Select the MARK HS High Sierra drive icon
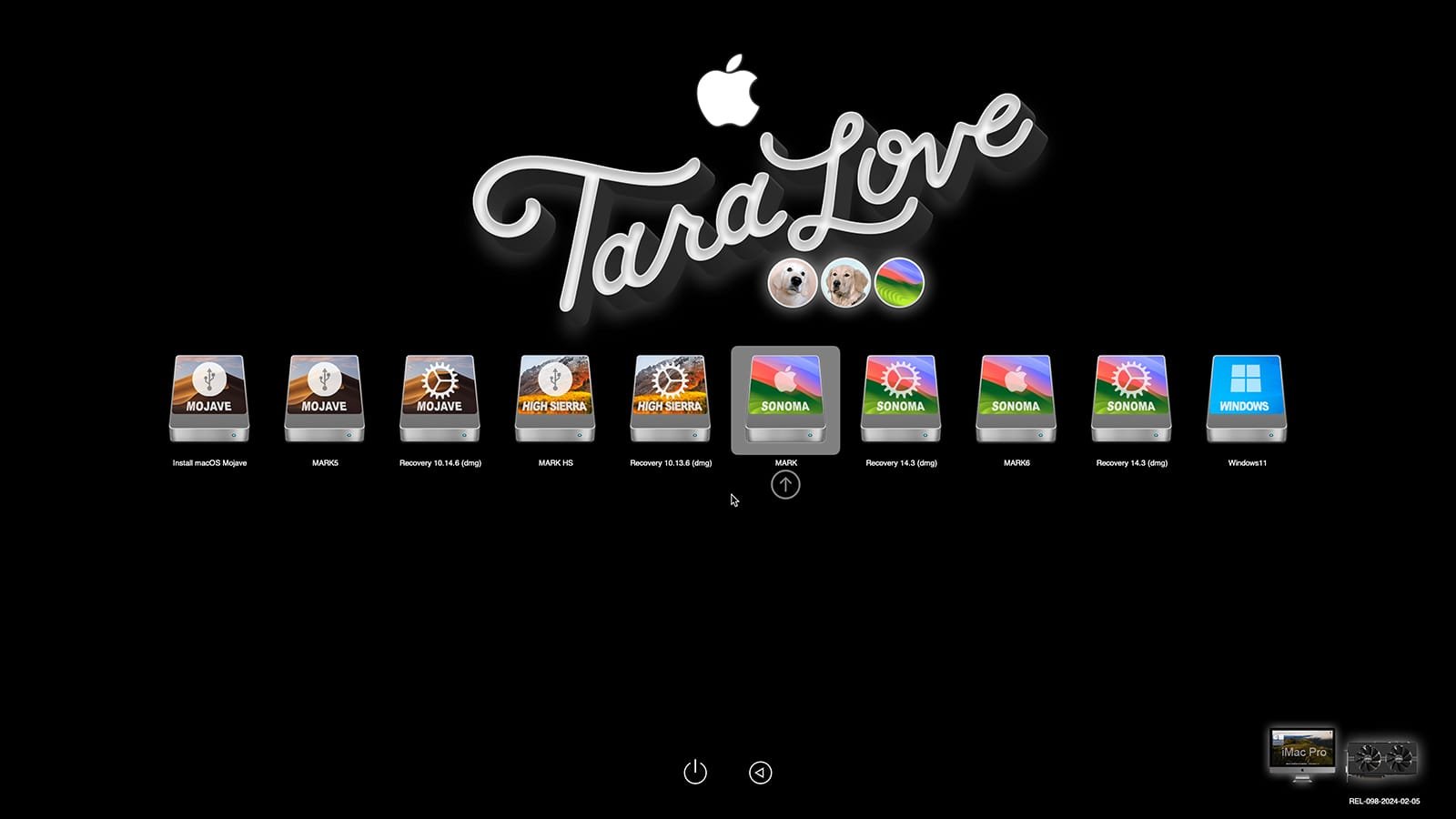The height and width of the screenshot is (819, 1456). 555,399
